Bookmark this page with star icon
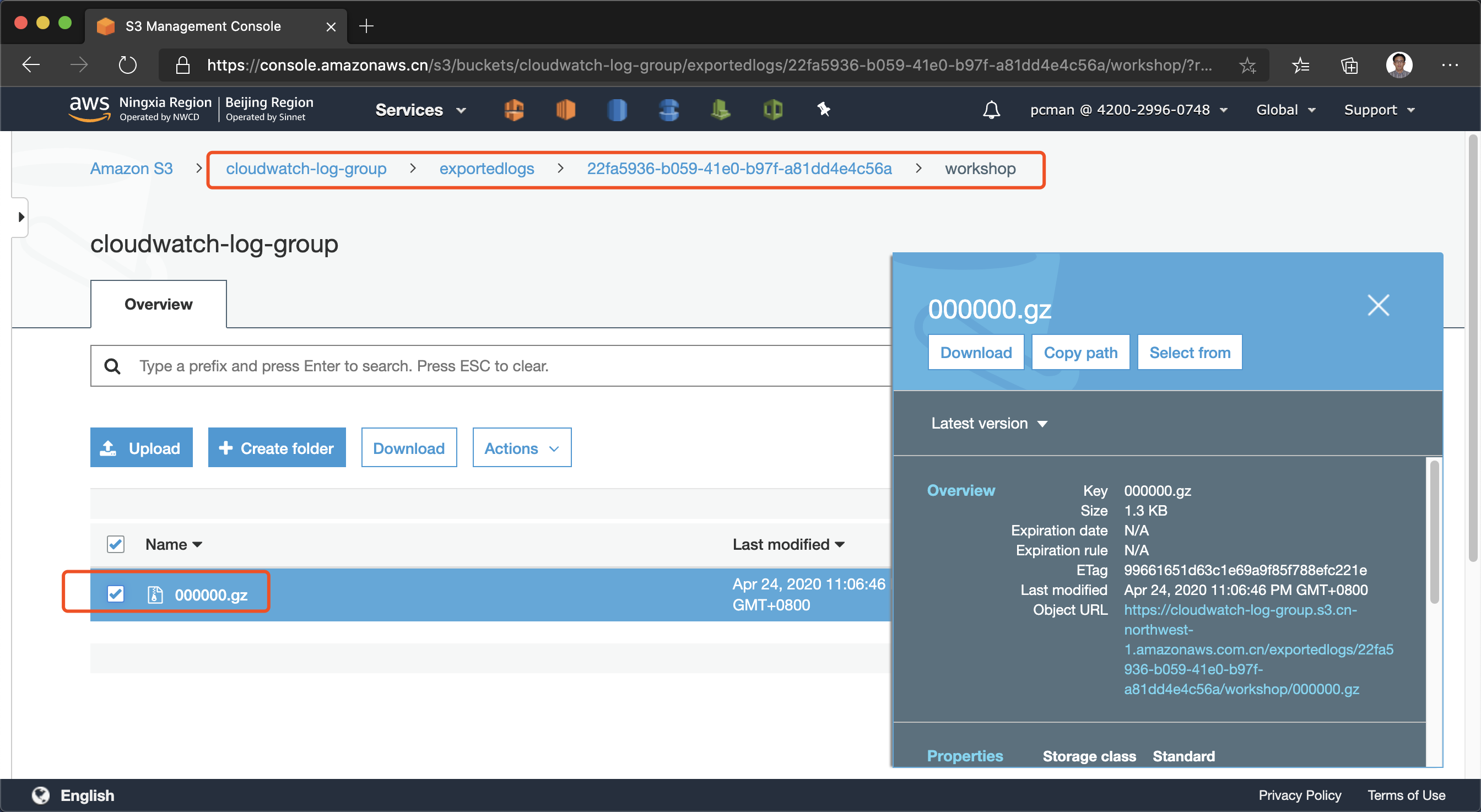The image size is (1481, 812). click(1247, 65)
